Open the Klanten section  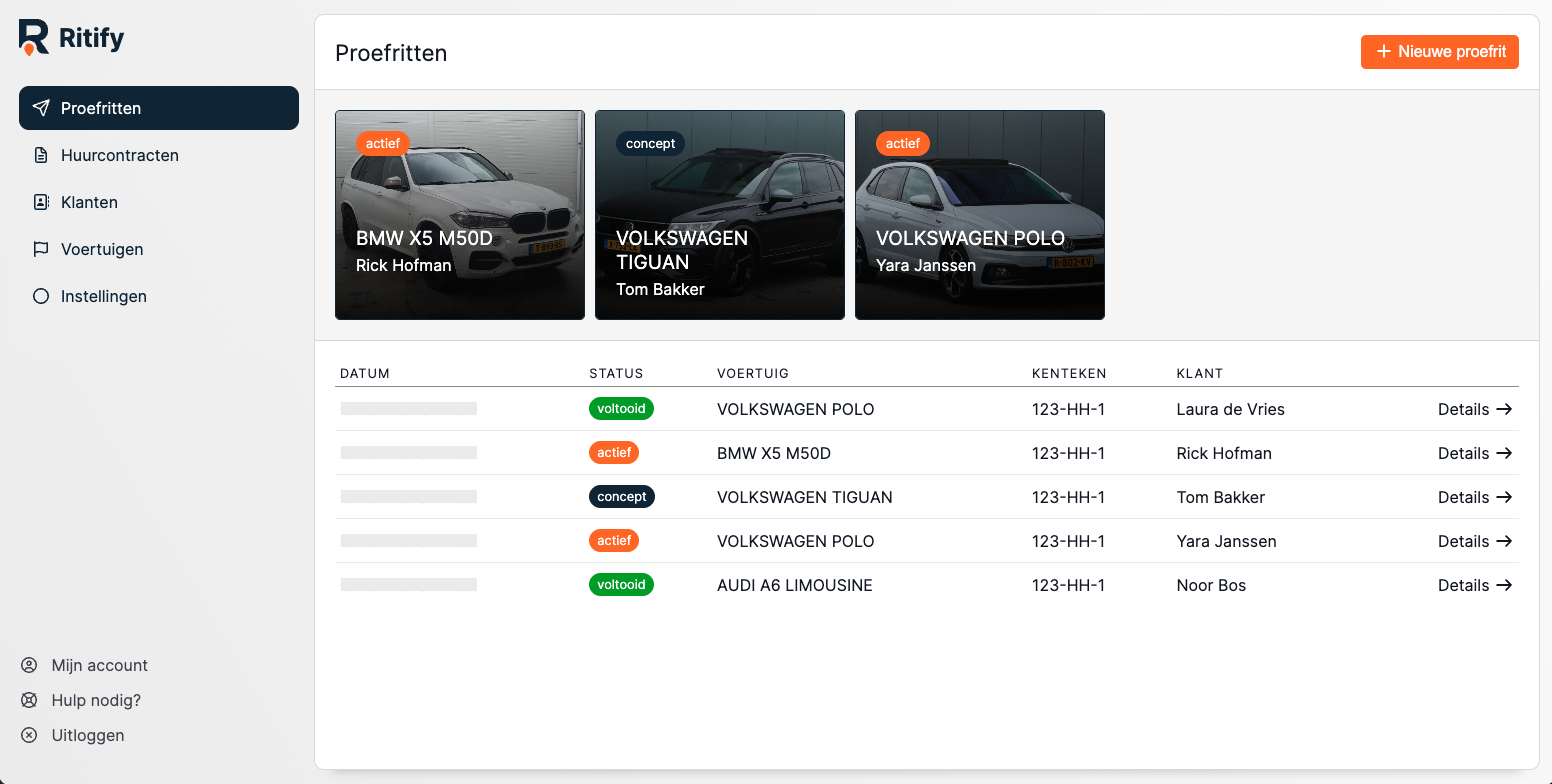pos(159,202)
